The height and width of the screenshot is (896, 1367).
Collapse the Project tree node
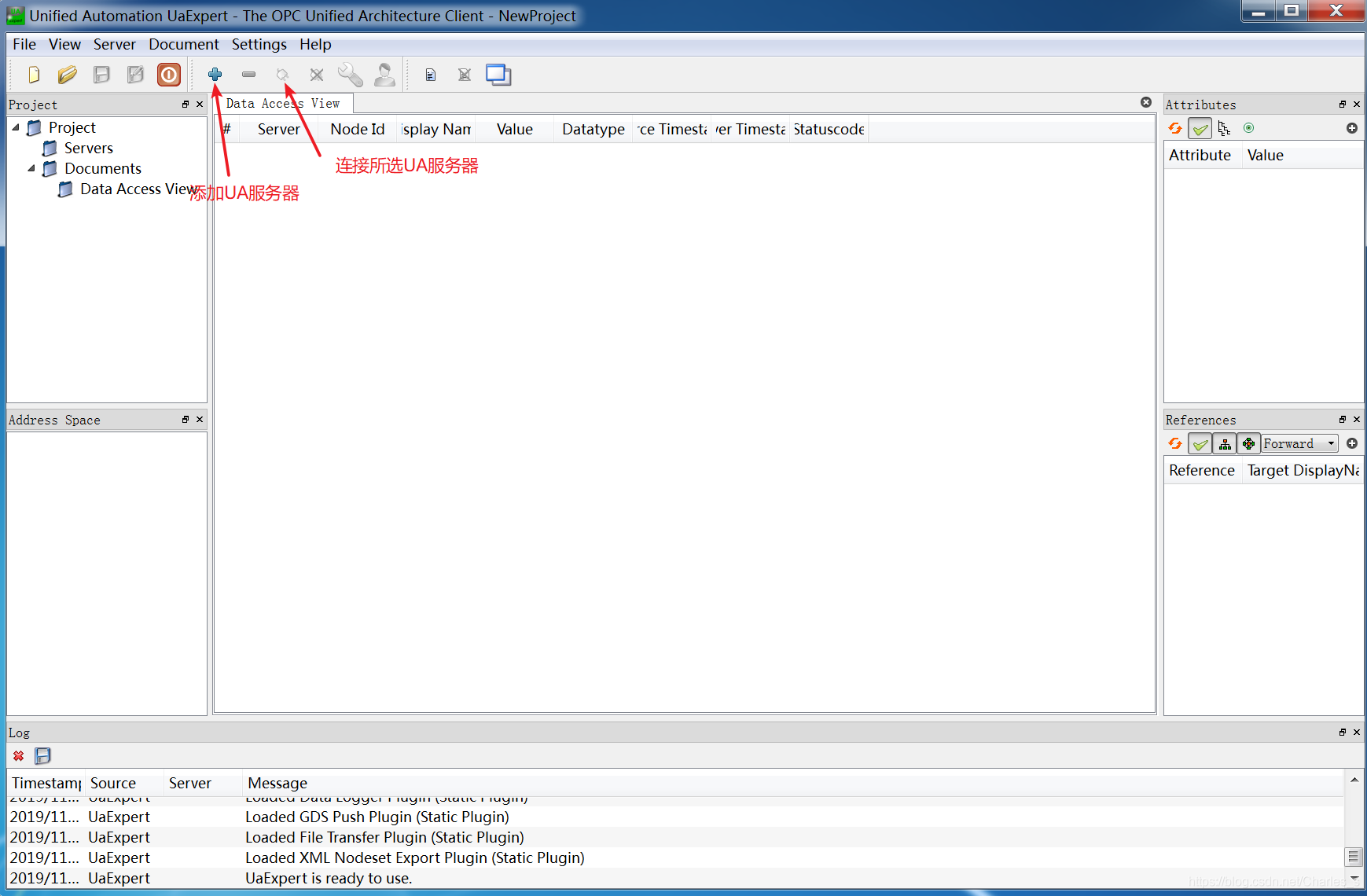click(x=16, y=127)
